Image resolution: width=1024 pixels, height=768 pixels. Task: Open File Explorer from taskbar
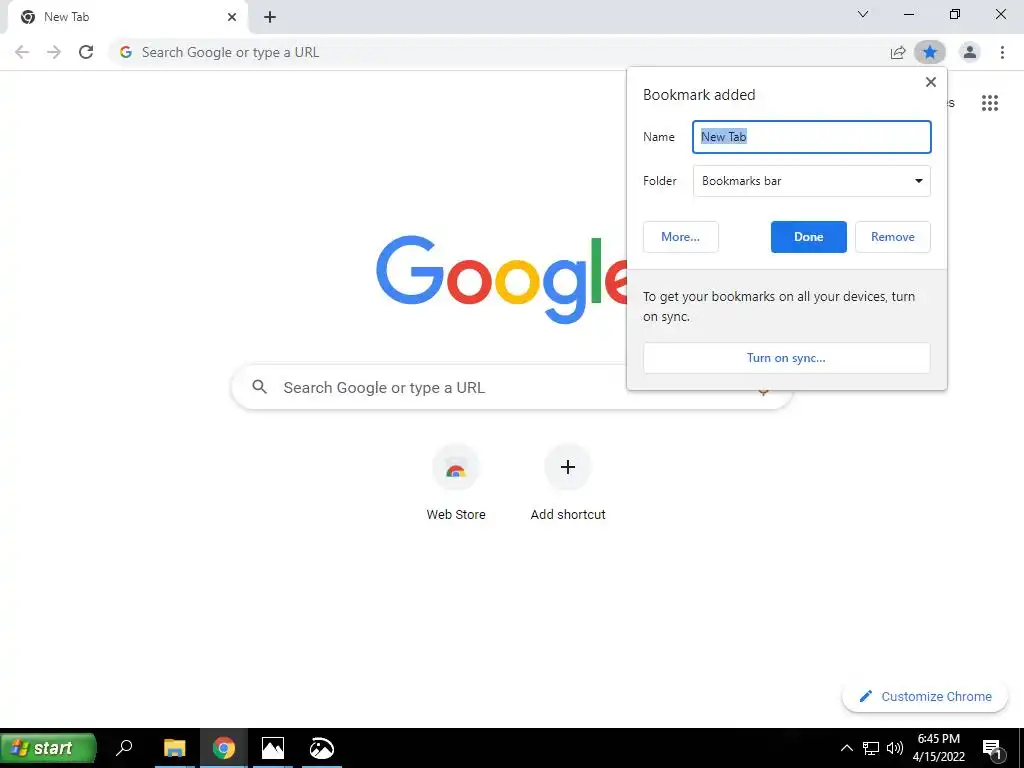tap(174, 748)
